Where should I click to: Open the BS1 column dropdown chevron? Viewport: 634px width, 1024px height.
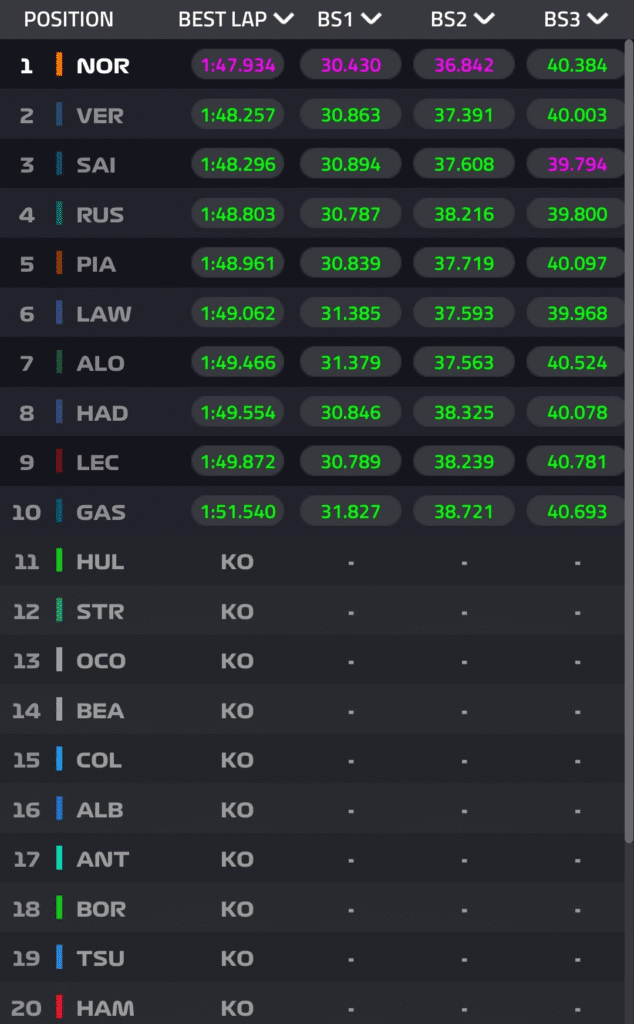coord(371,19)
